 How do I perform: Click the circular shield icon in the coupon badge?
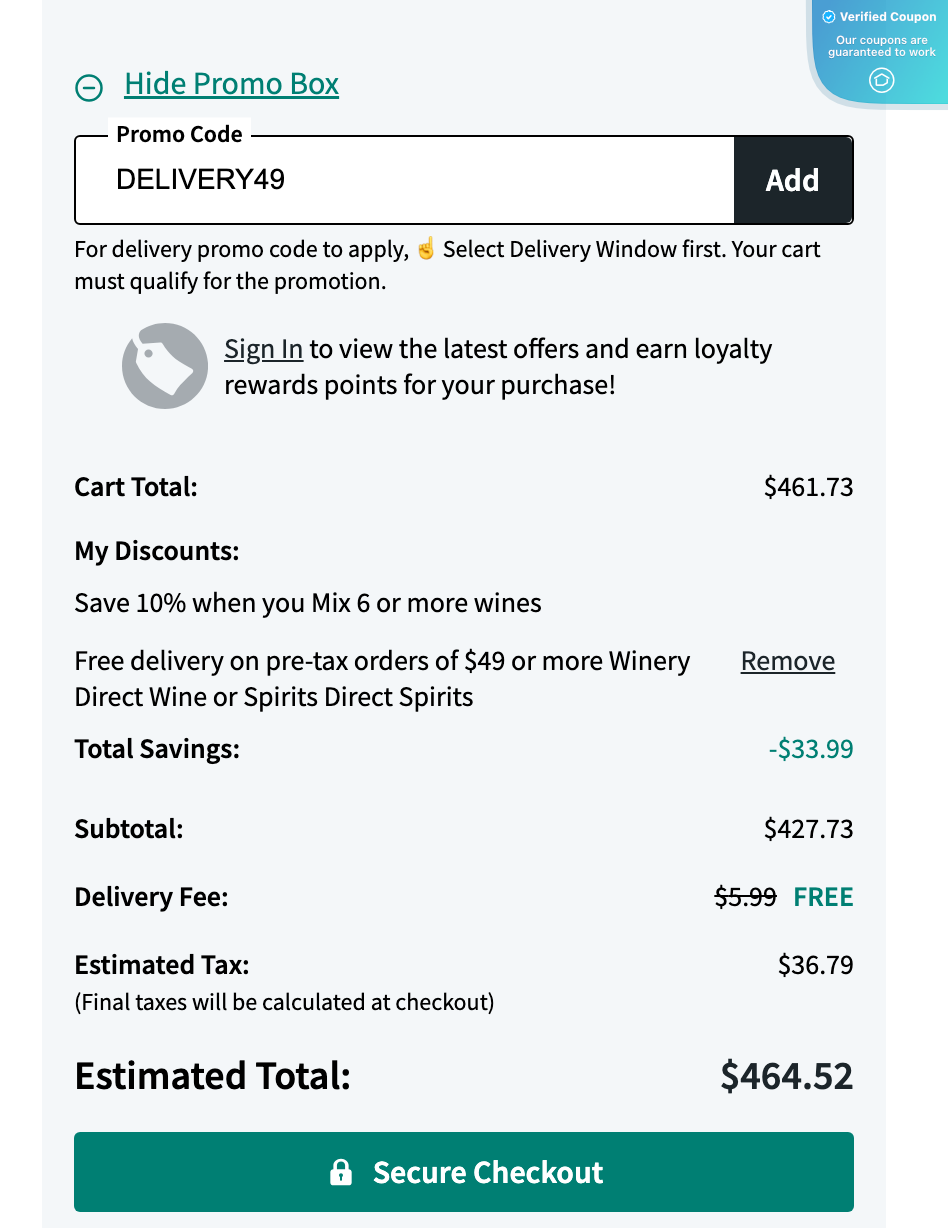(x=881, y=80)
